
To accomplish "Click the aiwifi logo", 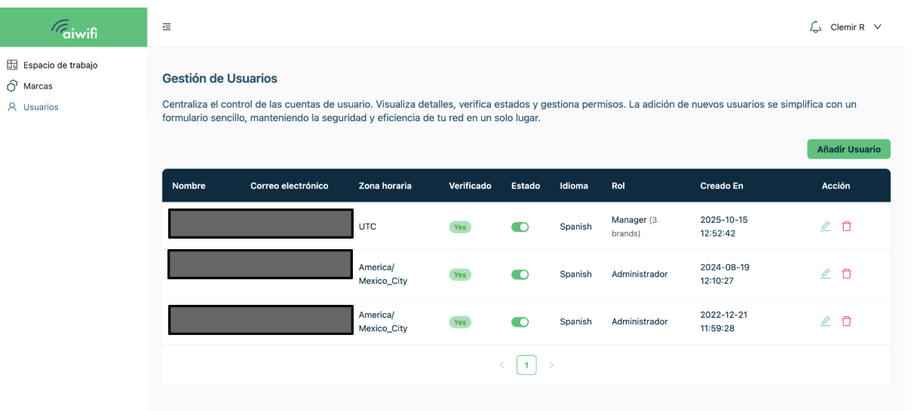I will pos(74,28).
